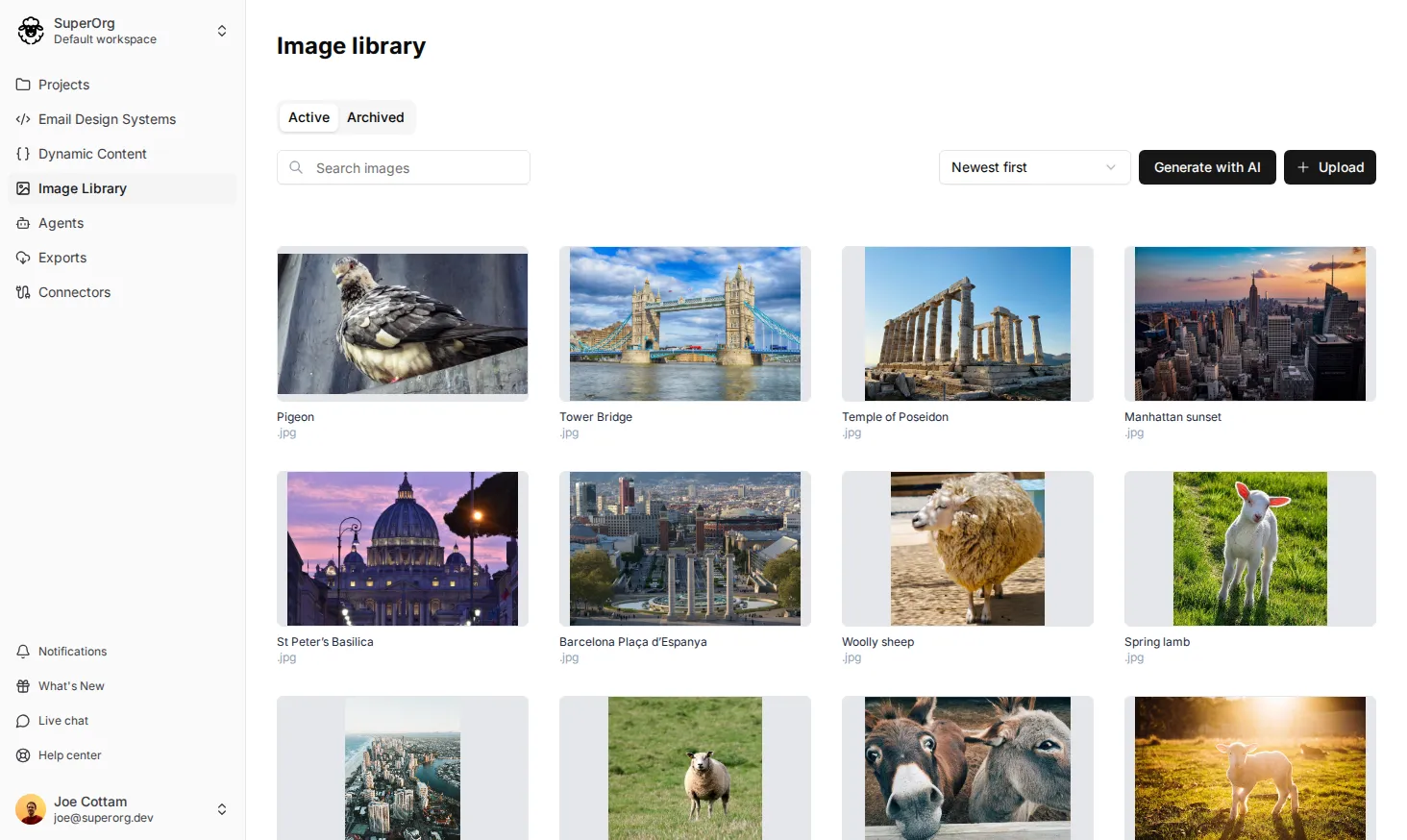Select the Woolly sheep thumbnail

968,549
